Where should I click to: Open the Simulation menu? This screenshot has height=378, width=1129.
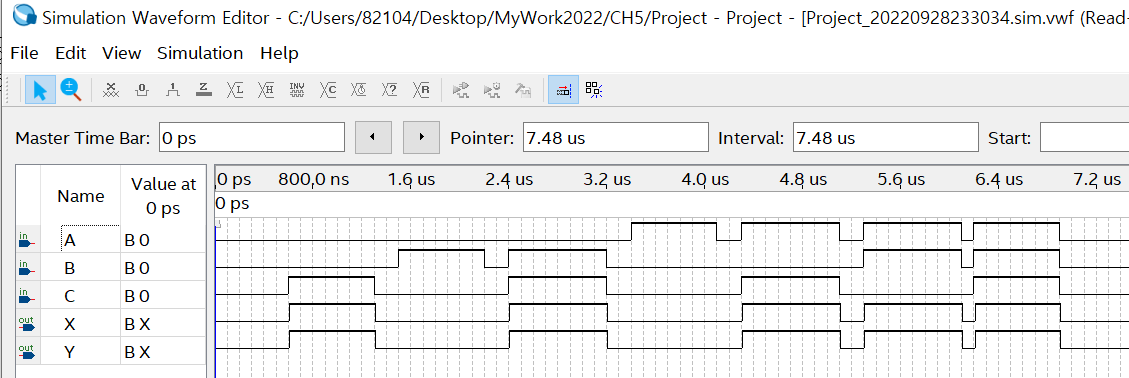200,53
